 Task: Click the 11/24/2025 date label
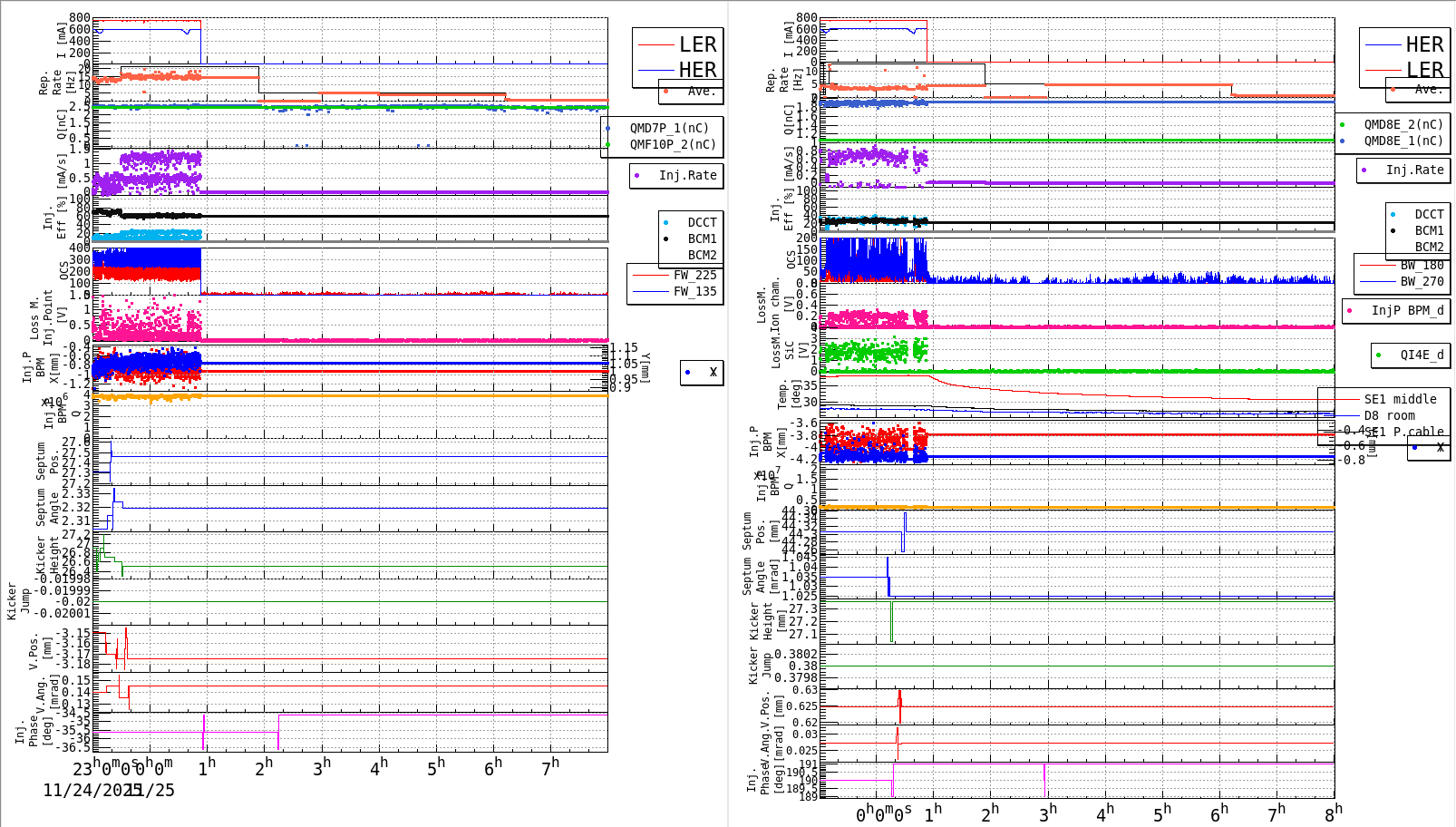point(91,791)
